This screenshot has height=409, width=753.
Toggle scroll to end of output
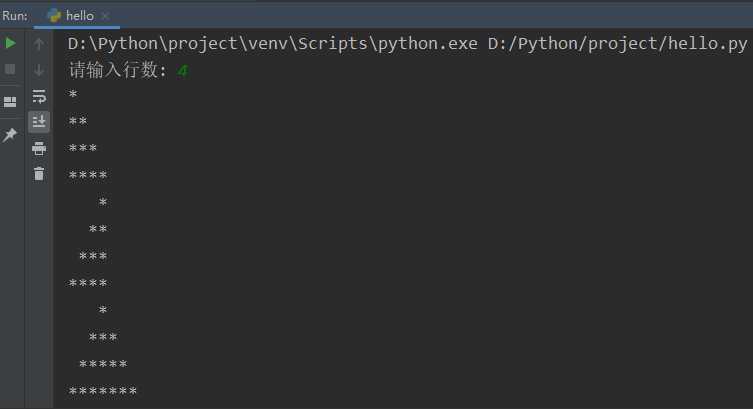(39, 121)
